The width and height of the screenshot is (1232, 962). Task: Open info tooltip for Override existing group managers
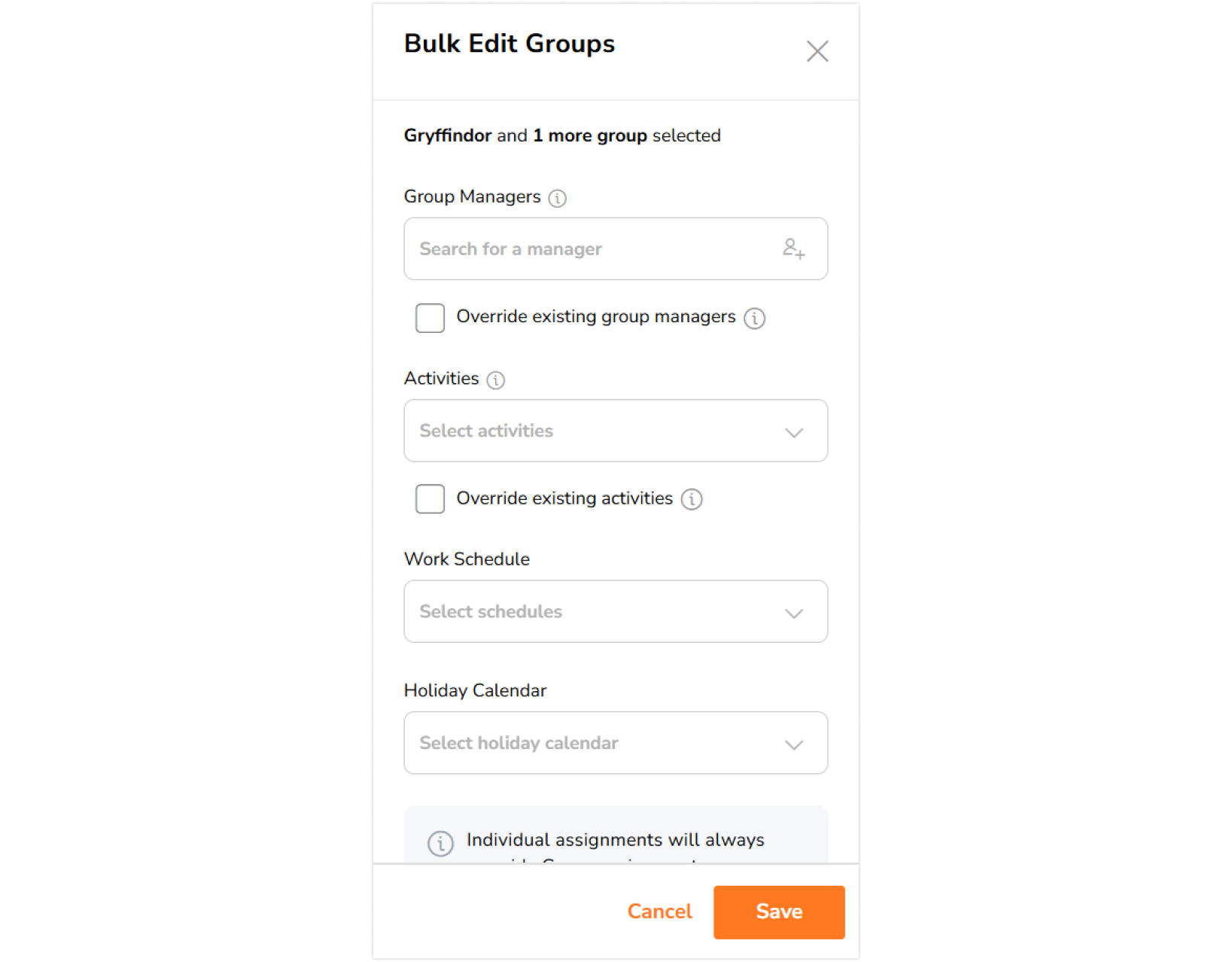pyautogui.click(x=754, y=318)
